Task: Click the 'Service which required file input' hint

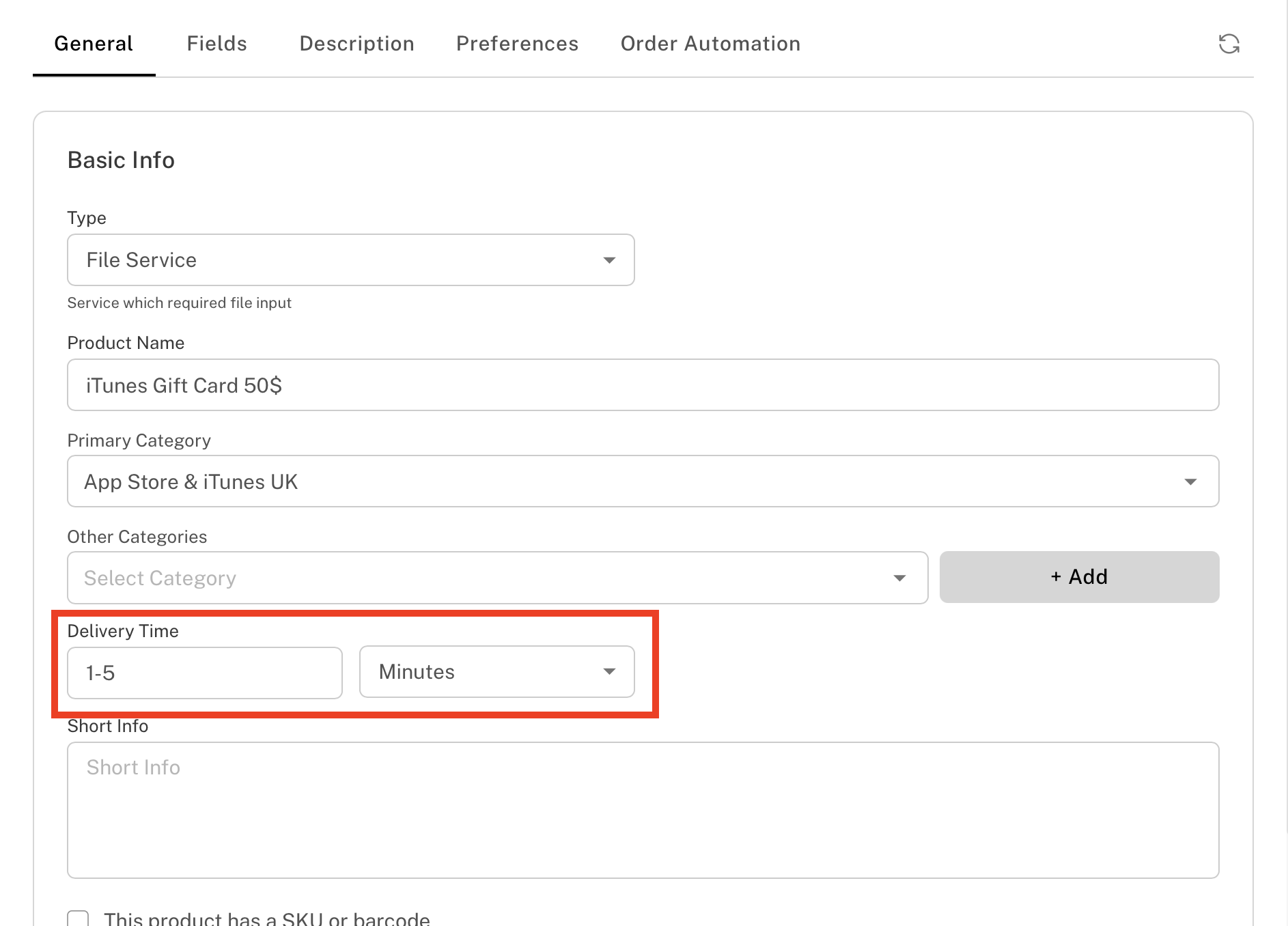Action: click(179, 303)
